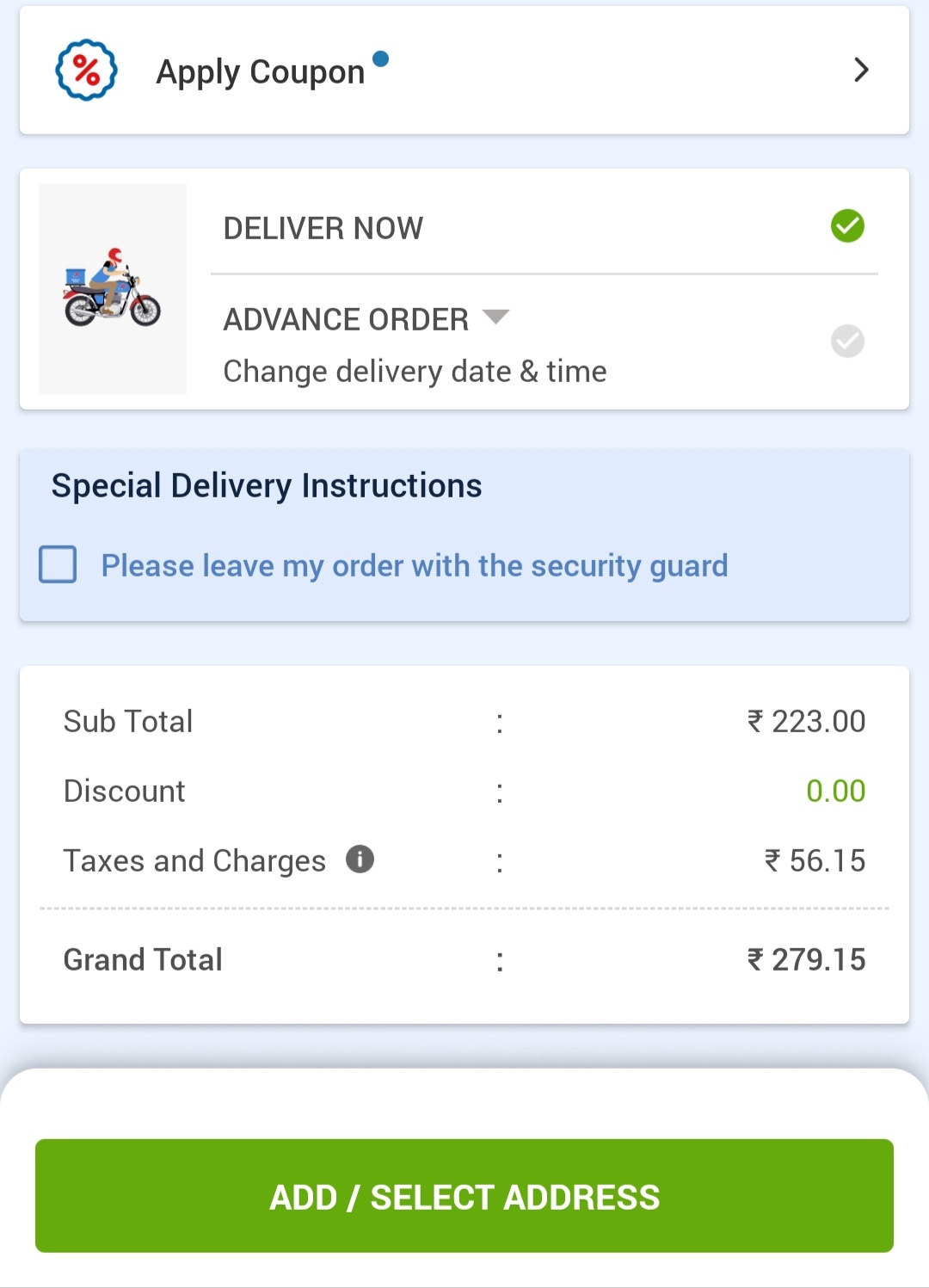Screen dimensions: 929x1288
Task: Tap the green Discount value 0.00
Action: click(x=835, y=792)
